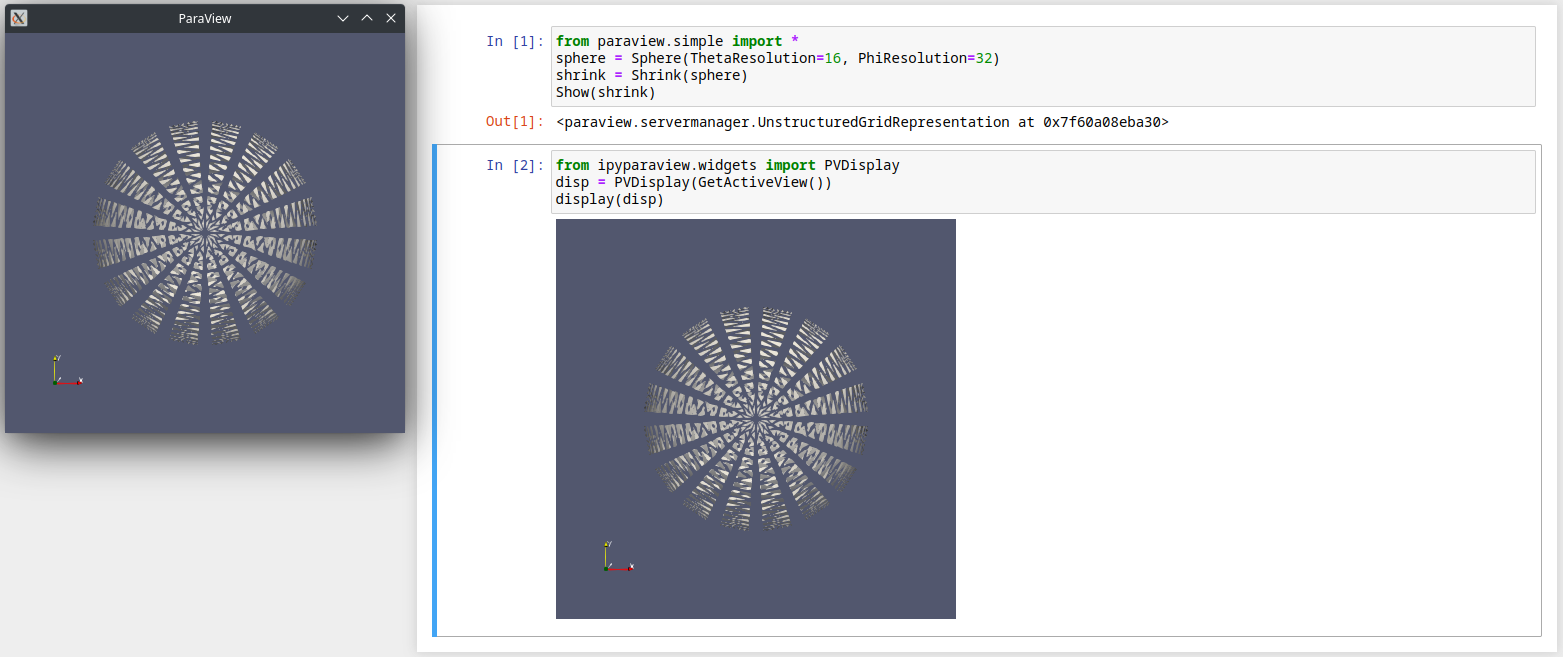Screen dimensions: 1563x657
Task: Click the yellow Y-axis arrow in ParaView orientation marker
Action: pos(55,358)
